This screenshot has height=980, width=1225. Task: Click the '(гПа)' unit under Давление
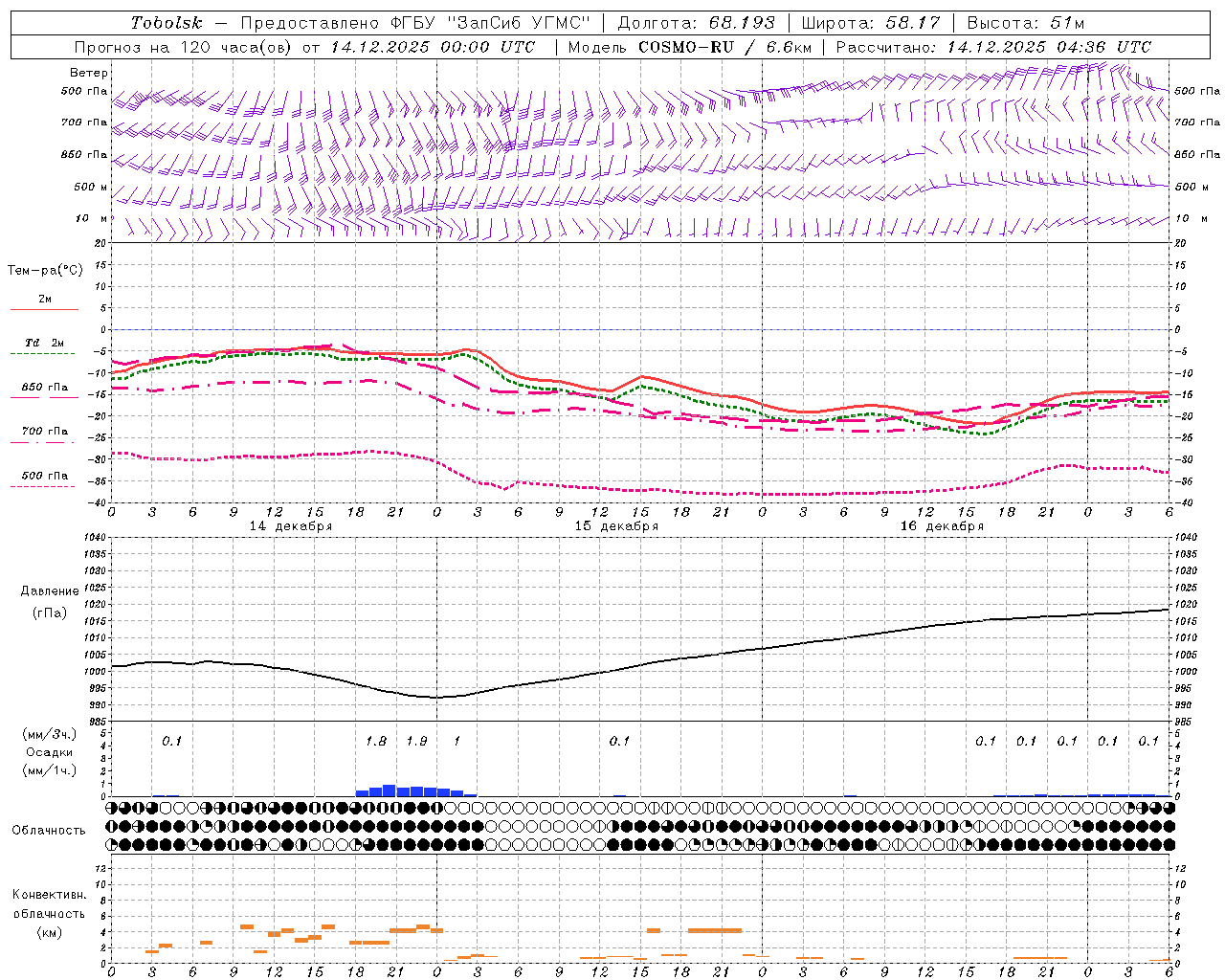tap(50, 613)
